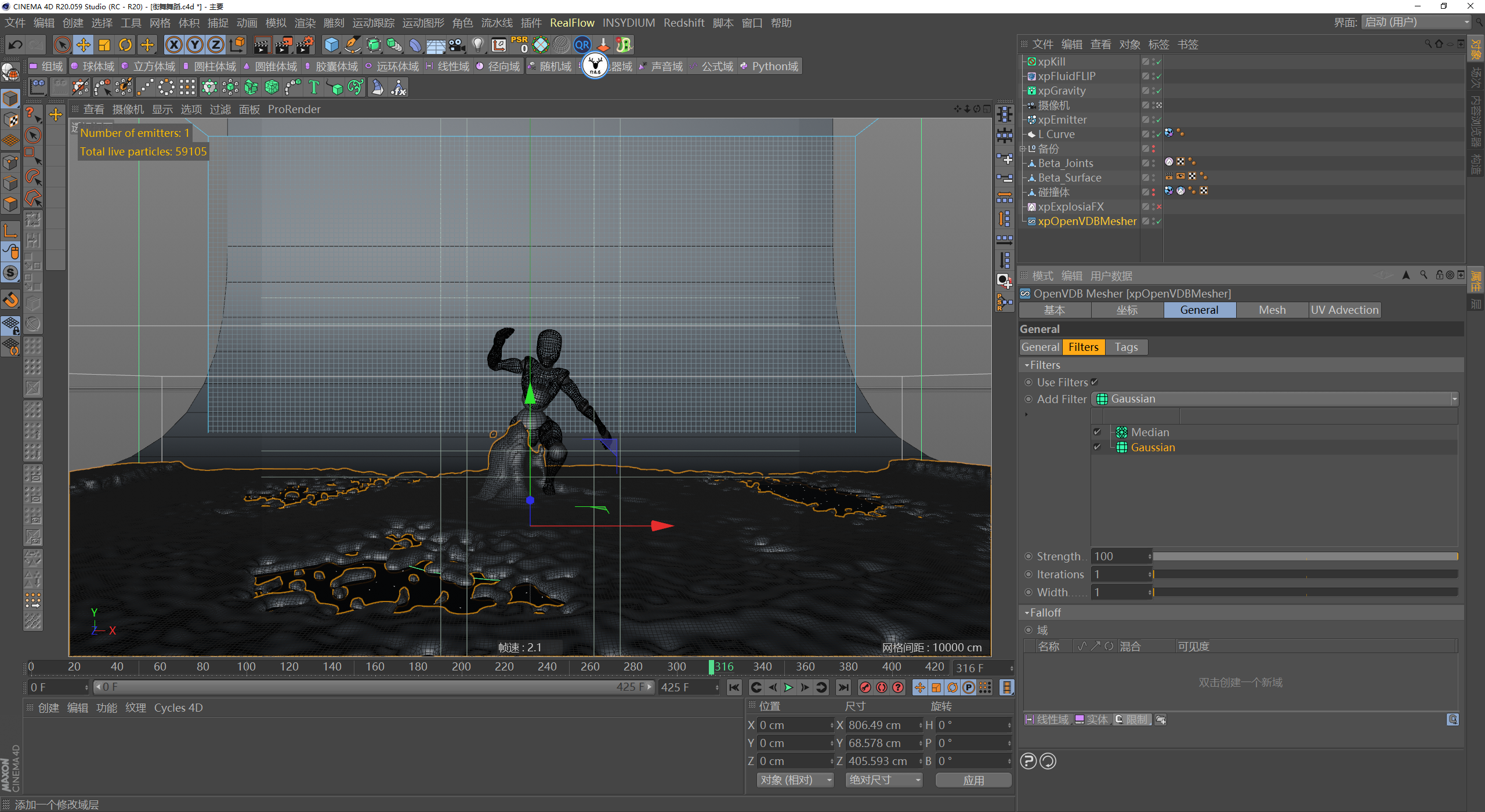
Task: Open the RealFlow menu
Action: pos(571,23)
